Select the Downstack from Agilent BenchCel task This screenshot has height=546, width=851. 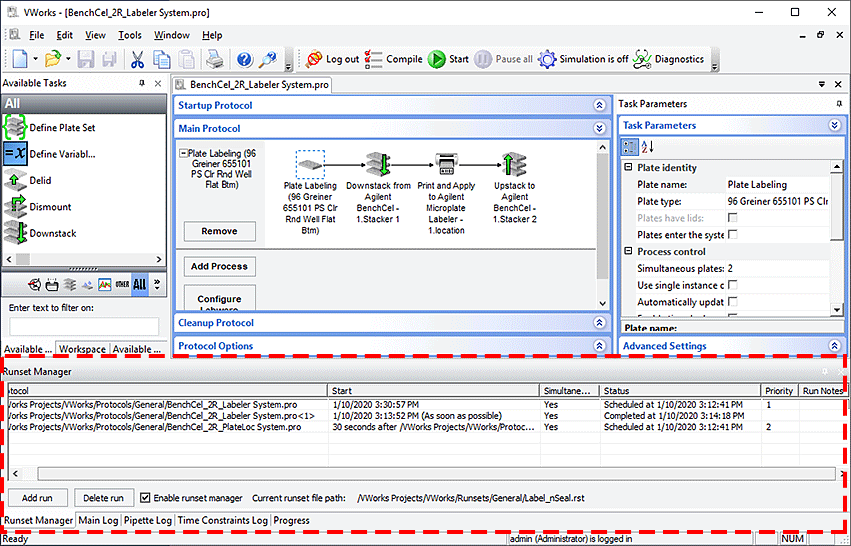(x=378, y=164)
